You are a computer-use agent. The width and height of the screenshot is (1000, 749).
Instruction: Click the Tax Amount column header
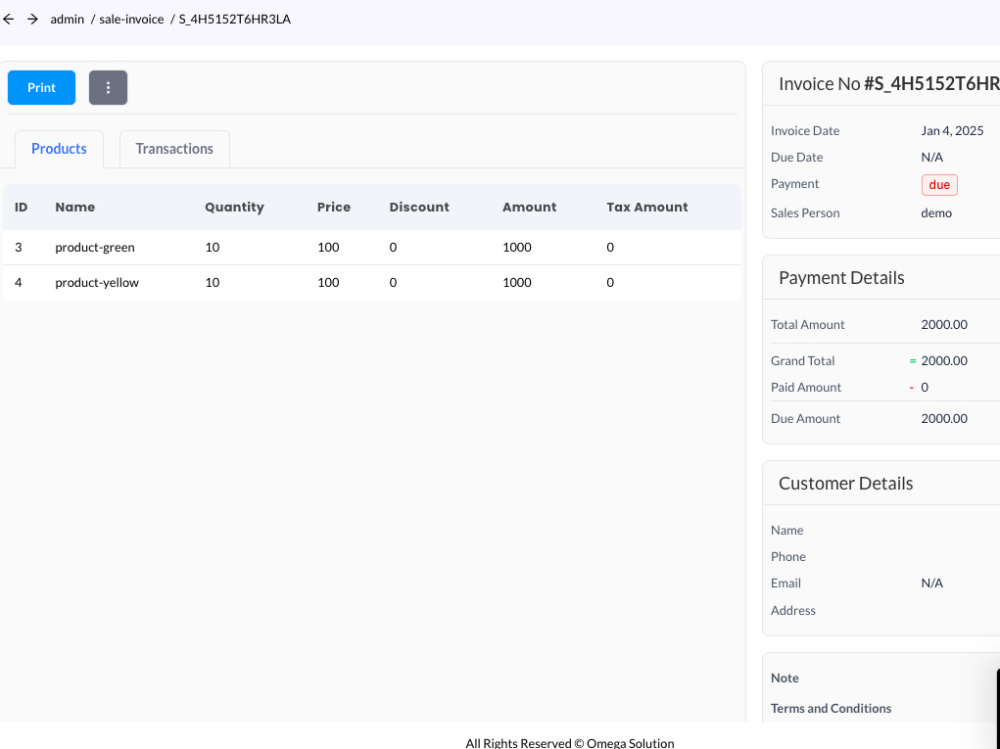[x=647, y=207]
